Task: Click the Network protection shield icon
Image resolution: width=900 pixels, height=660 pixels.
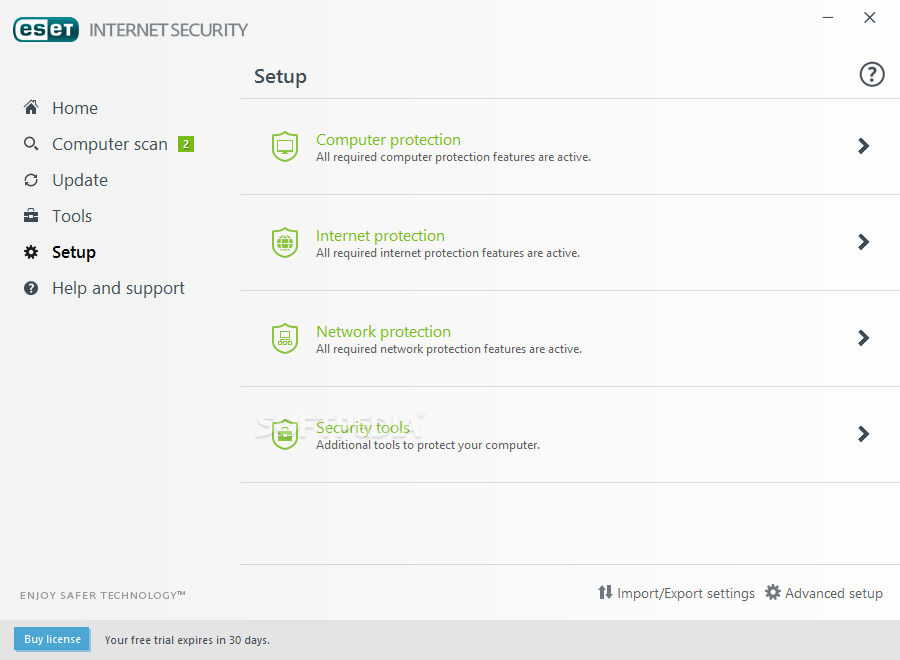Action: [285, 338]
